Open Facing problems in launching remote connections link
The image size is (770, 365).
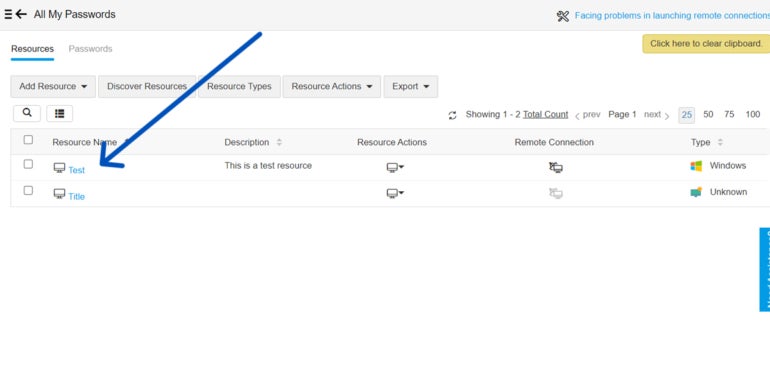tap(672, 16)
